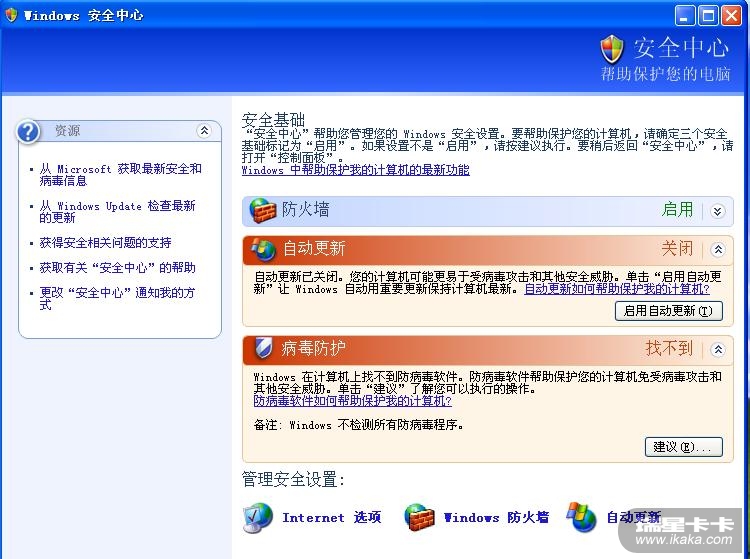Click 自动更新 text link at bottom
The image size is (750, 559).
tap(634, 517)
